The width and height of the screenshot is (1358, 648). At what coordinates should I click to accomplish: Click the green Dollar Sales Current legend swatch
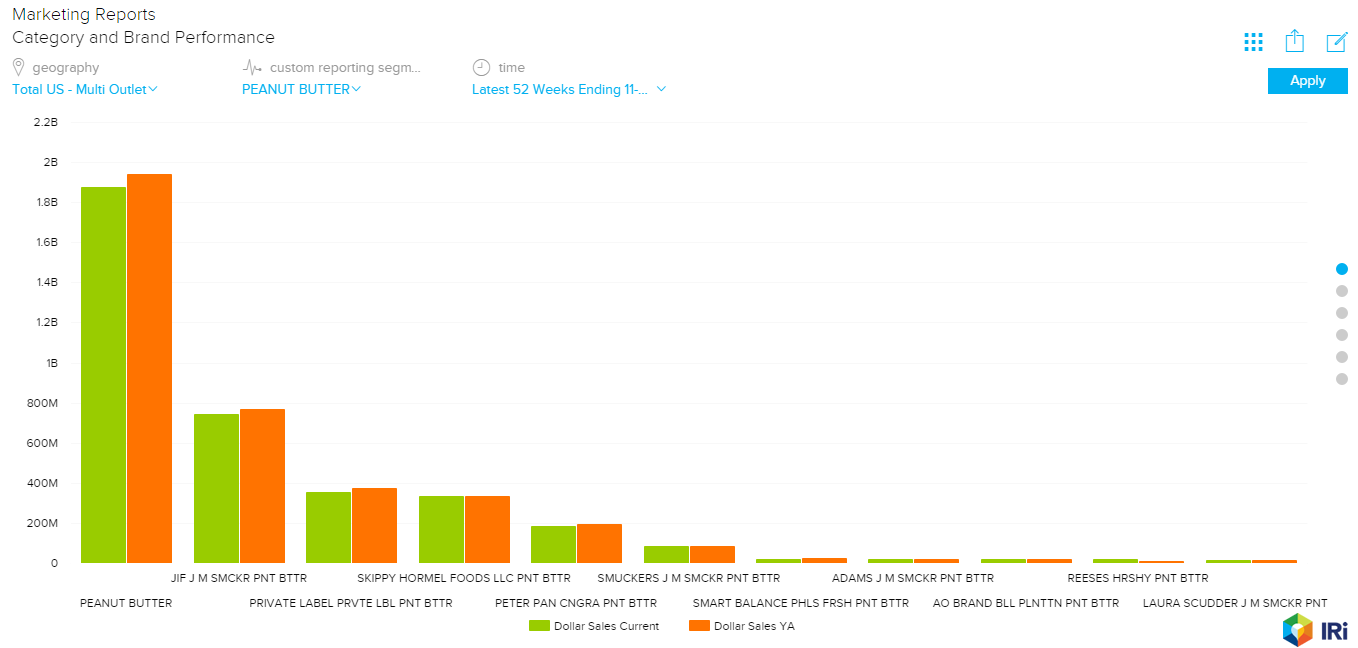tap(539, 626)
